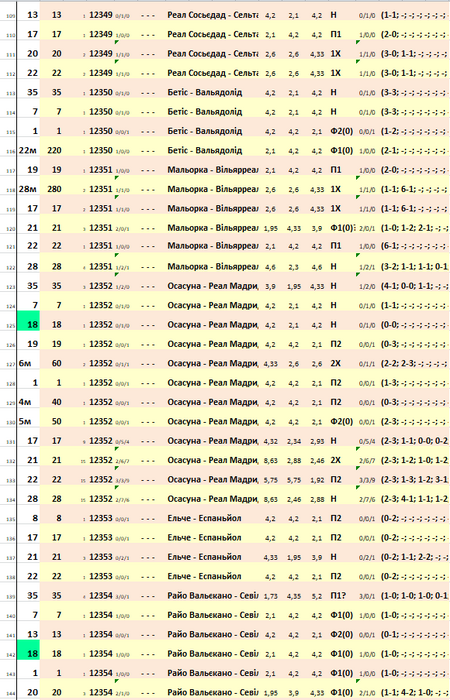This screenshot has height=700, width=450.
Task: Click the cell containing 28м
Action: 29,189
